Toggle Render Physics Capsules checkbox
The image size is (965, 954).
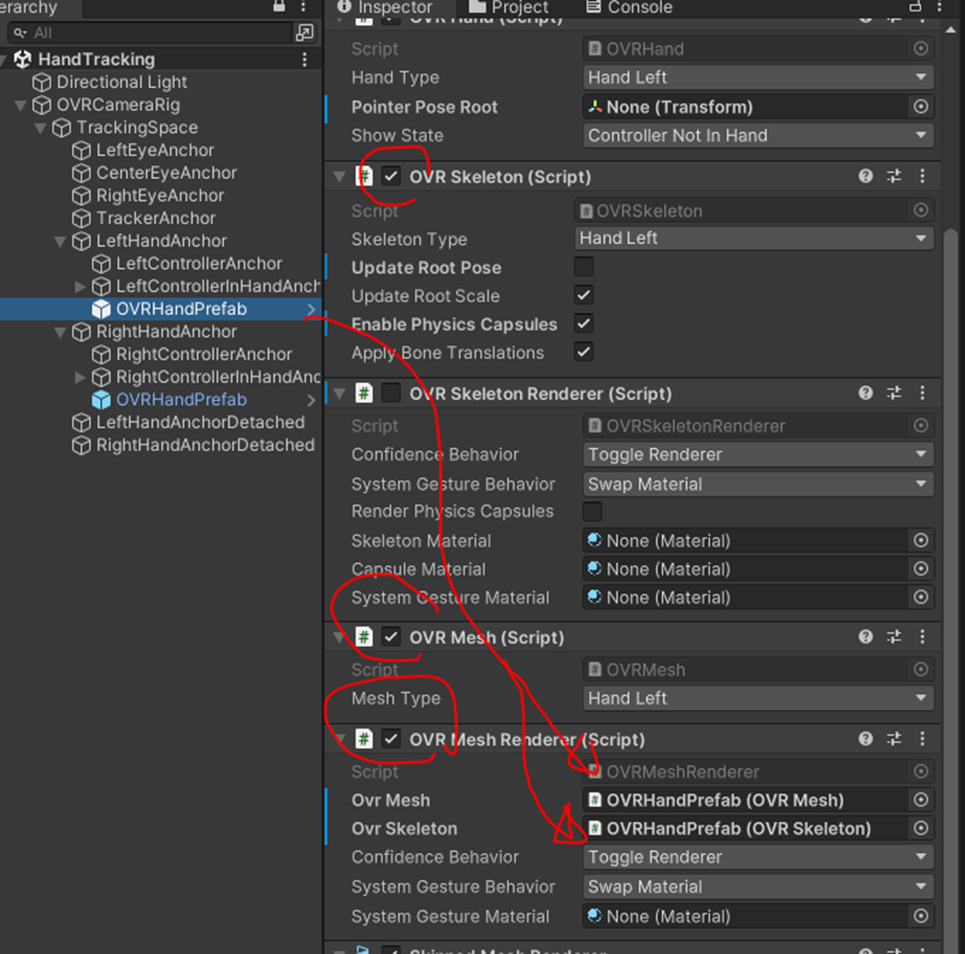click(592, 511)
